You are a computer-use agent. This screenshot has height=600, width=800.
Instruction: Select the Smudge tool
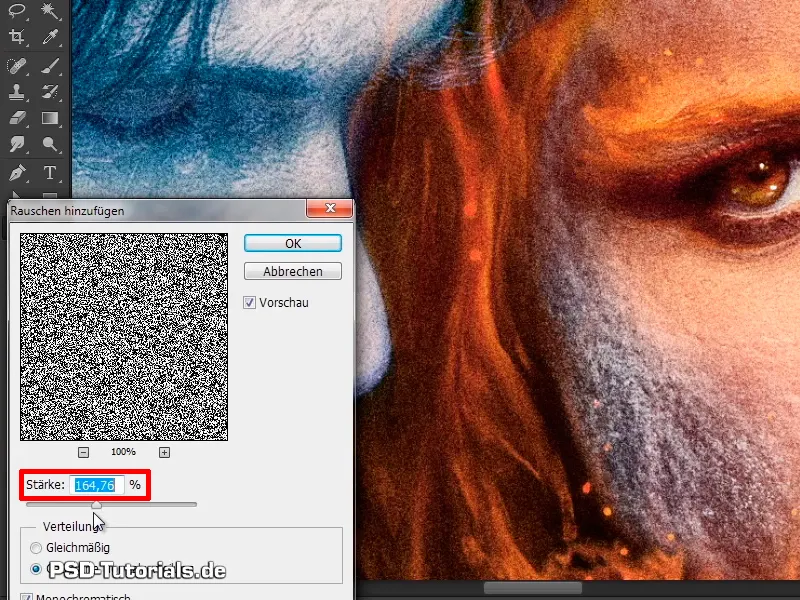17,144
